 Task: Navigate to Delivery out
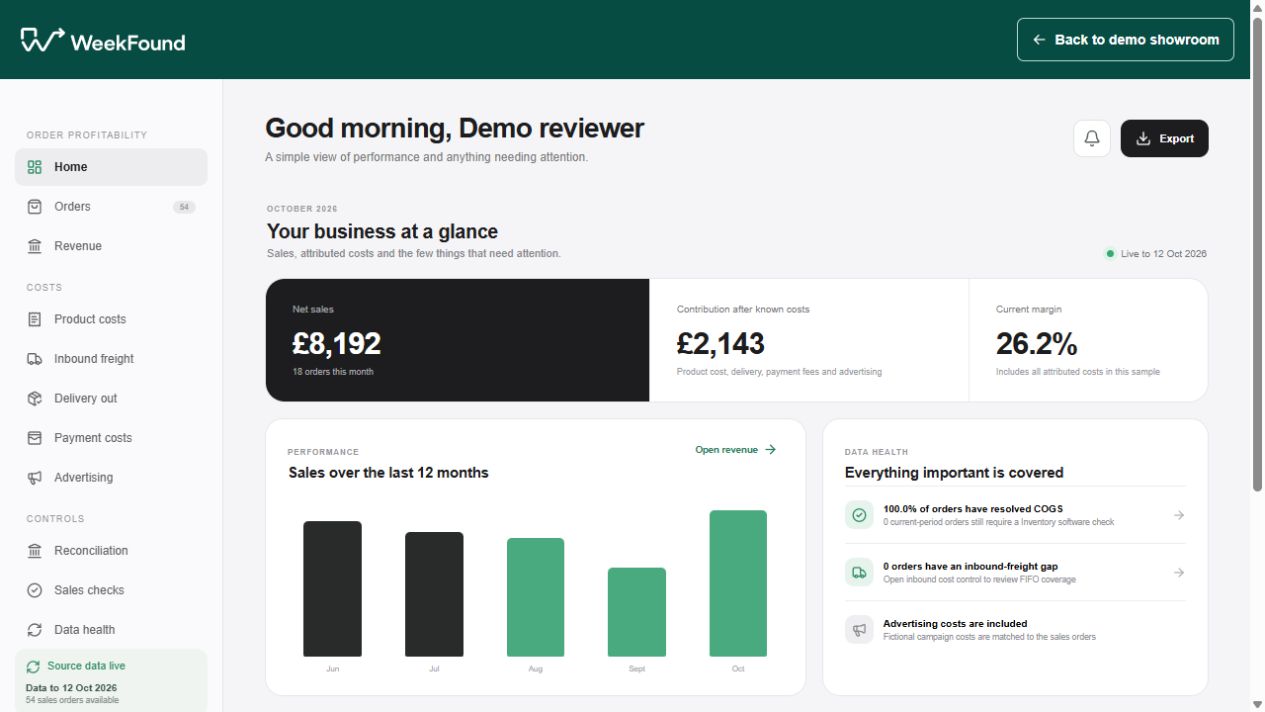(111, 399)
